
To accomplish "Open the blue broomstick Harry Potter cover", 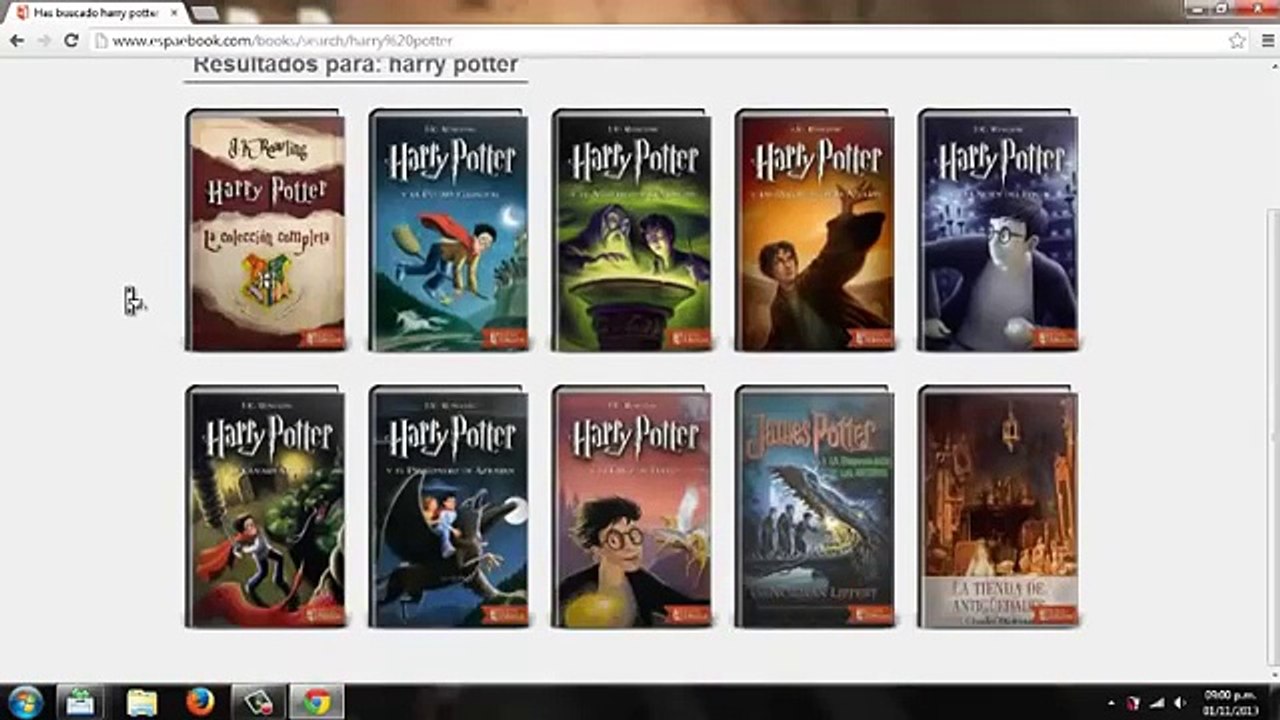I will pos(448,230).
